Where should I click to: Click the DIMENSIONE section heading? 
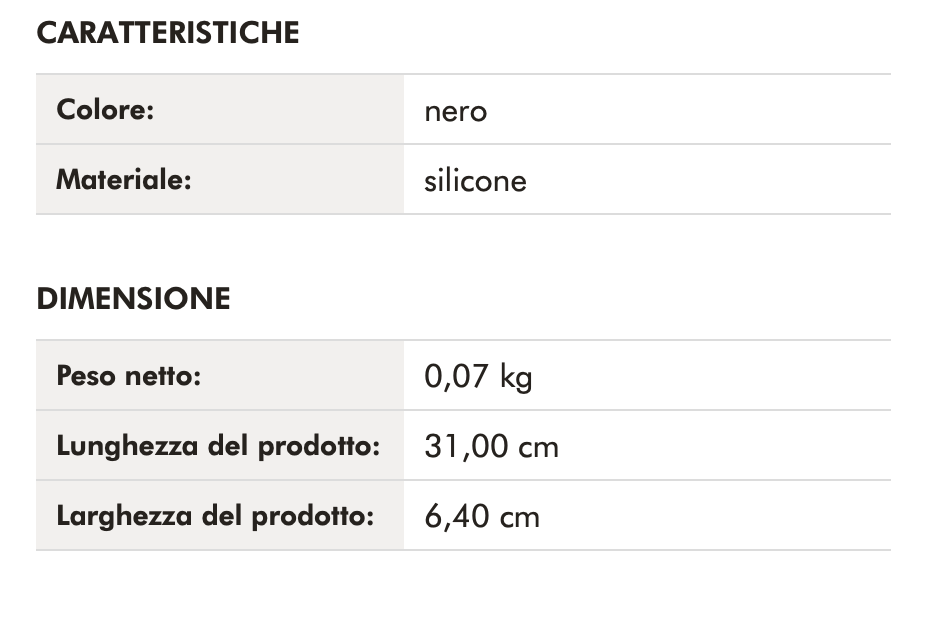[133, 299]
